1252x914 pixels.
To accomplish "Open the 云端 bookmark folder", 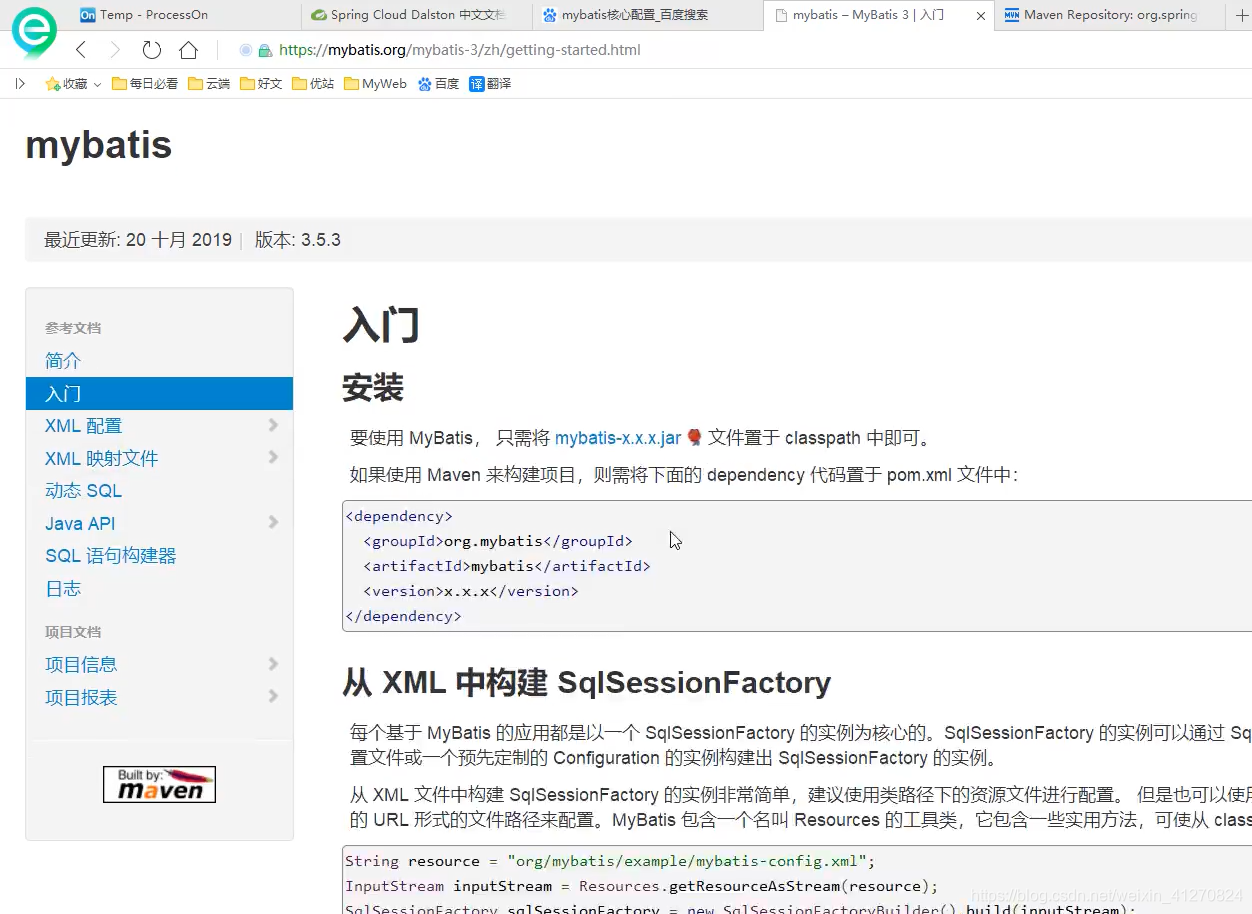I will [209, 84].
